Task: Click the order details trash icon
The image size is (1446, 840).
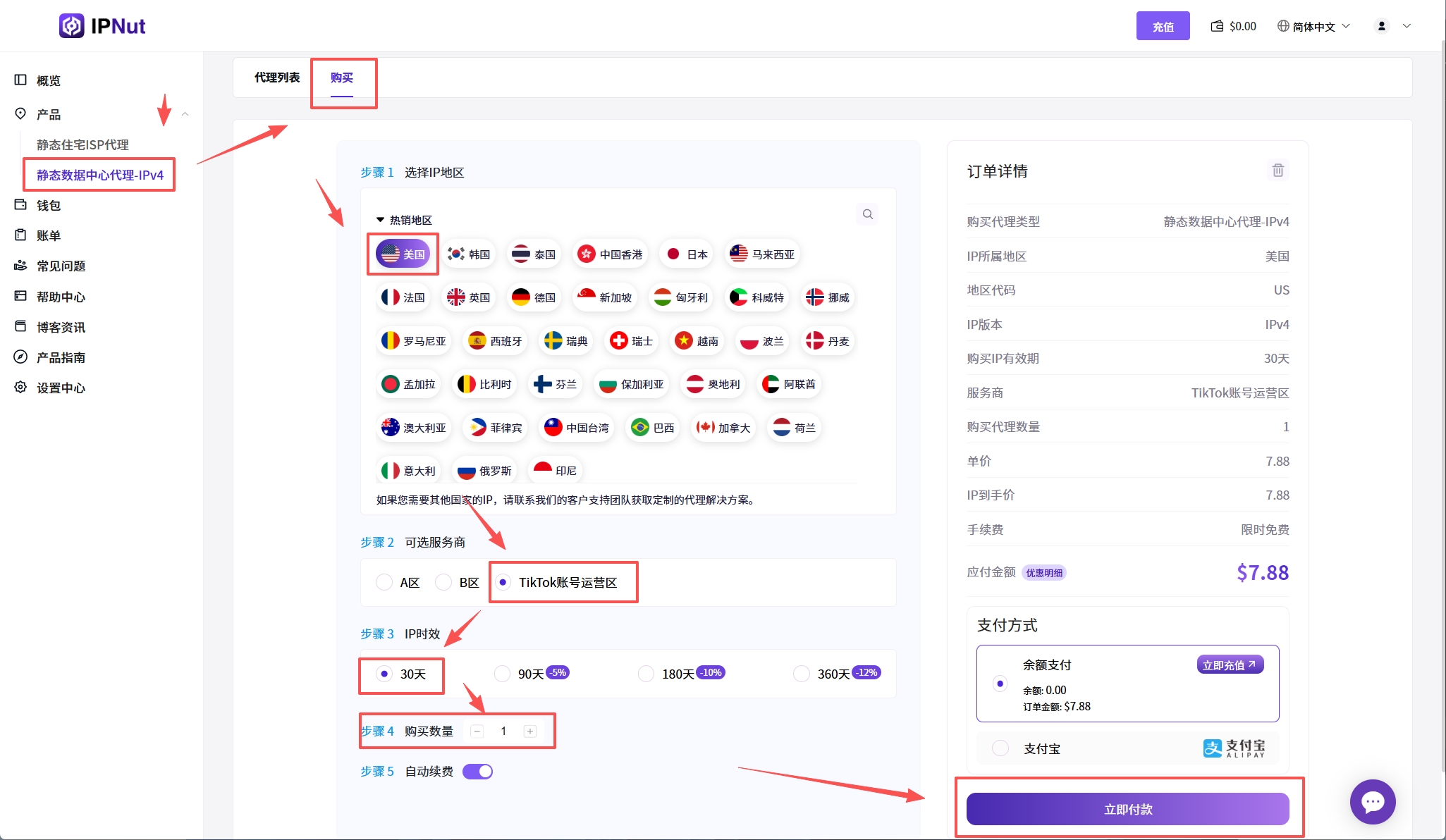Action: pyautogui.click(x=1277, y=171)
